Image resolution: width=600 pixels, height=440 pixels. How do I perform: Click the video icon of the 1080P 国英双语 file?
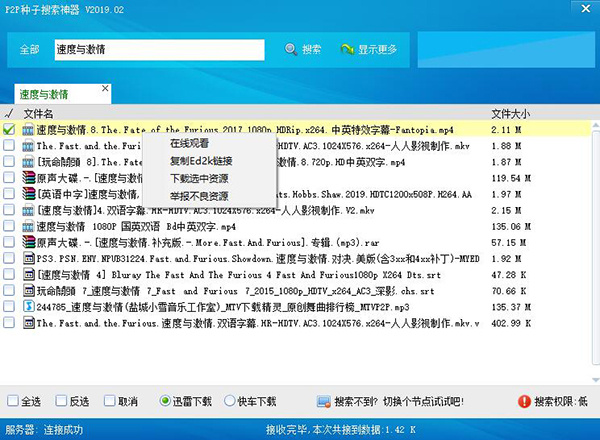coord(28,226)
